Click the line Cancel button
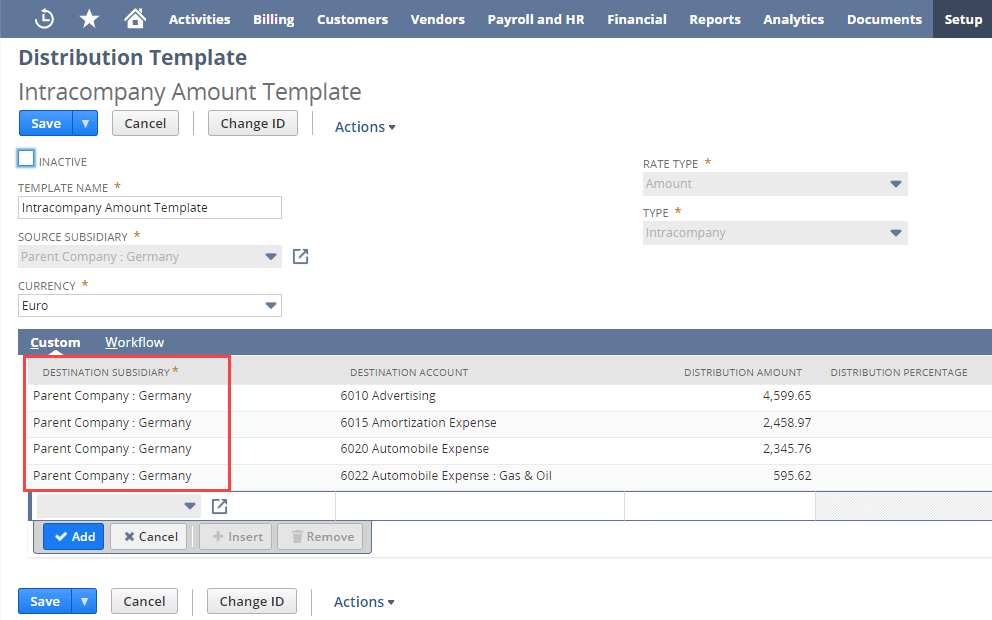Image resolution: width=992 pixels, height=620 pixels. click(x=149, y=536)
